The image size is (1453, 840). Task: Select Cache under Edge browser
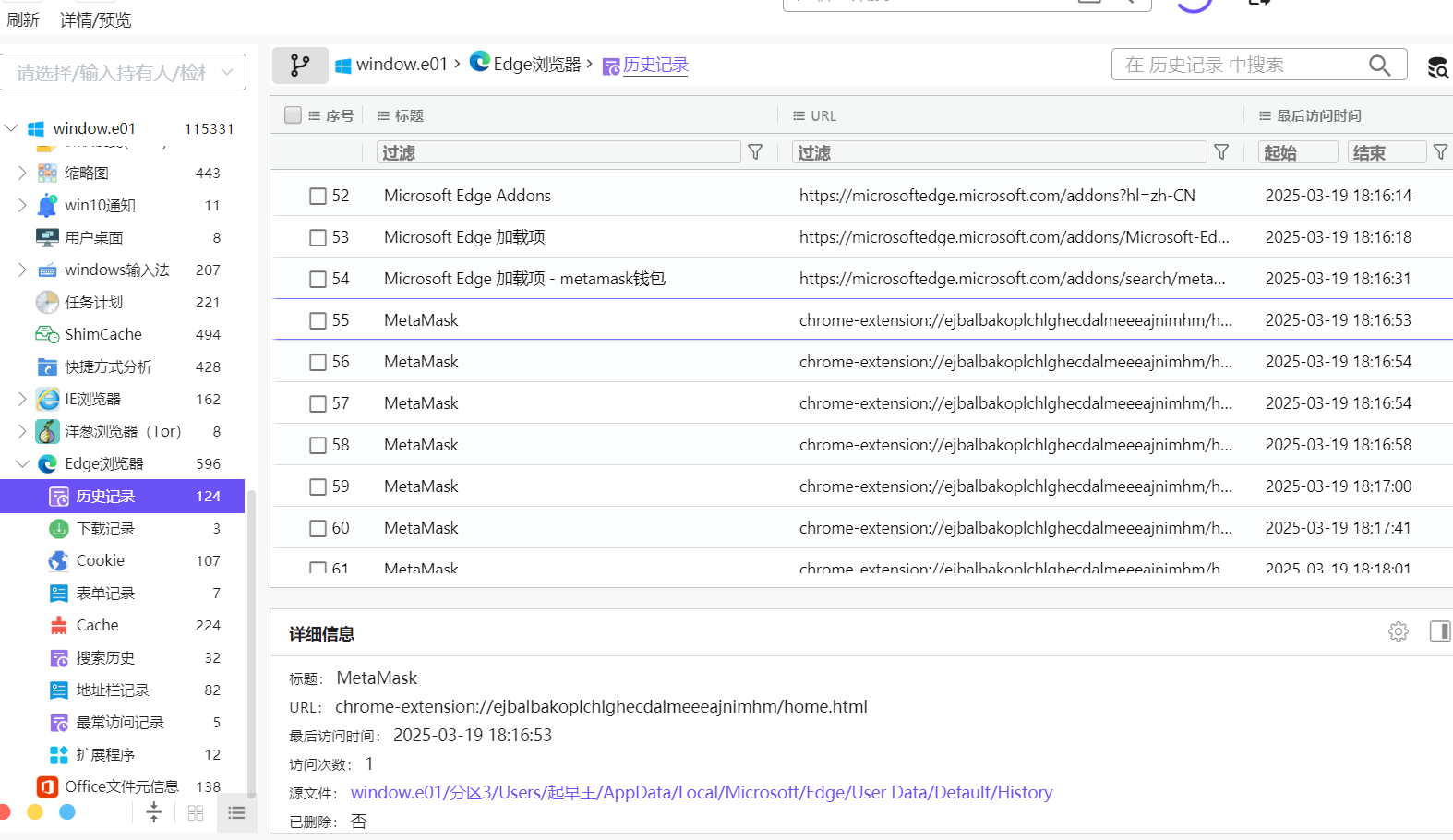point(97,625)
